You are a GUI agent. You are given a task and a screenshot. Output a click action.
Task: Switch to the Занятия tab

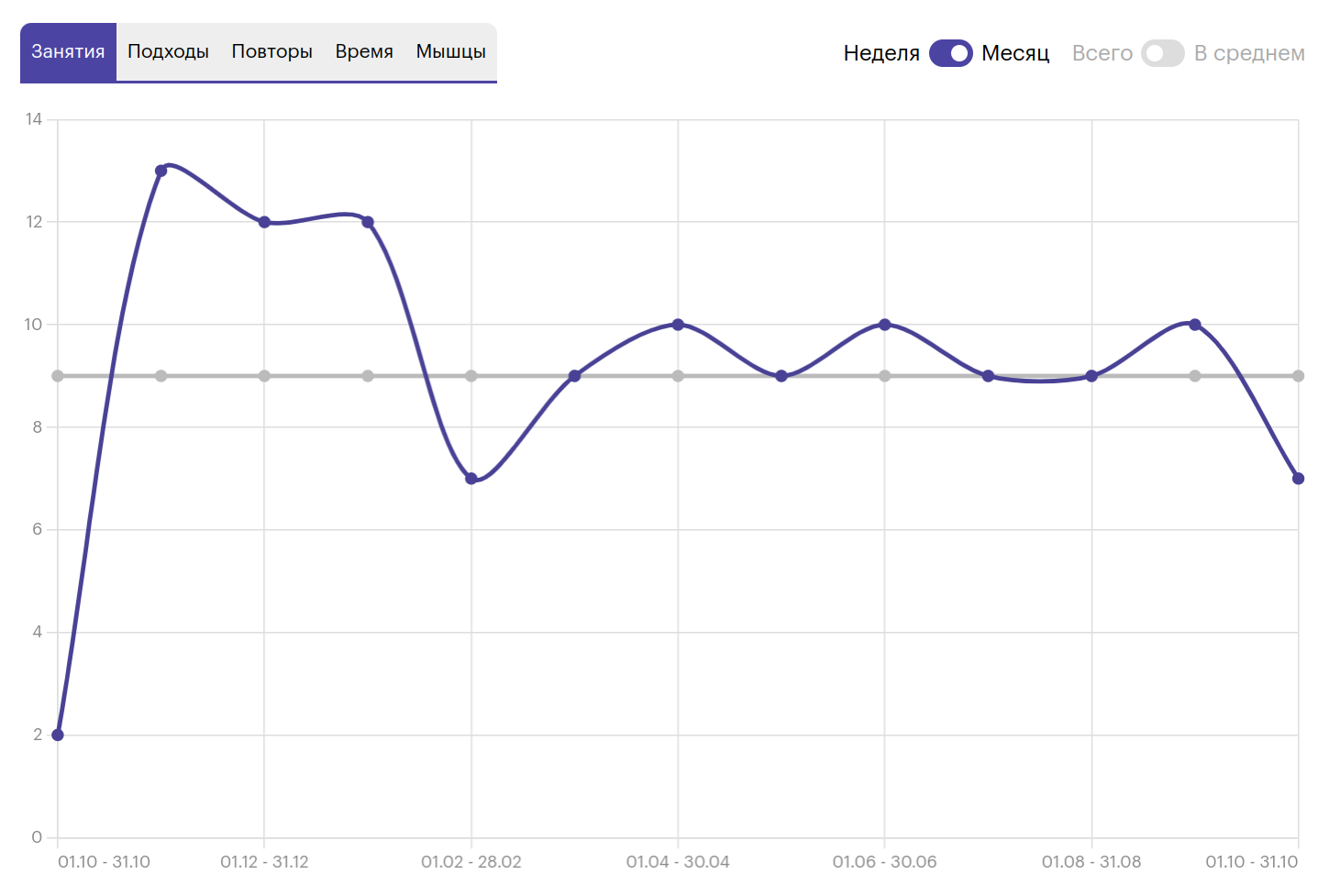coord(68,51)
